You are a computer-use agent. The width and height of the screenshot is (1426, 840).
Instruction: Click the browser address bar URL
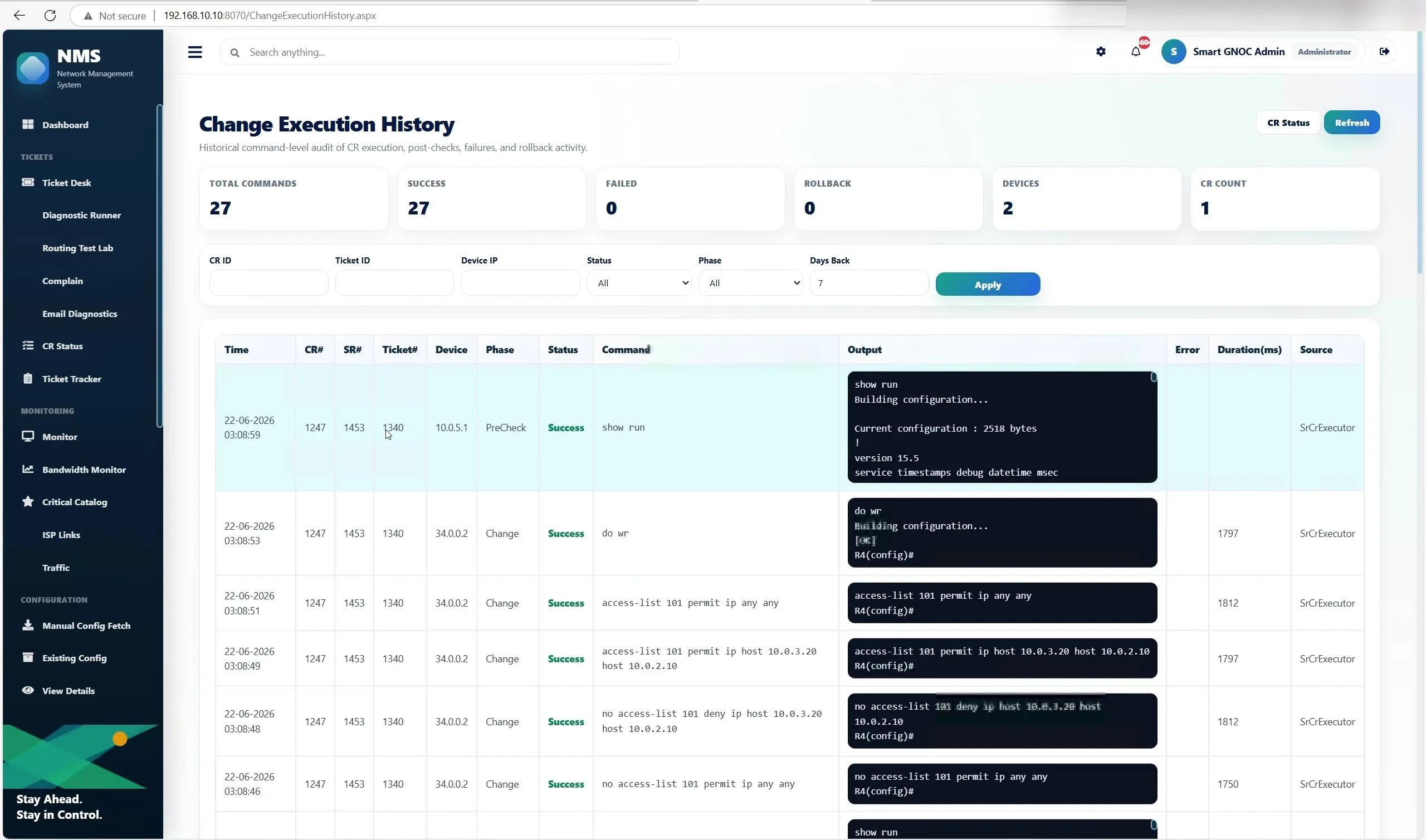[x=270, y=15]
